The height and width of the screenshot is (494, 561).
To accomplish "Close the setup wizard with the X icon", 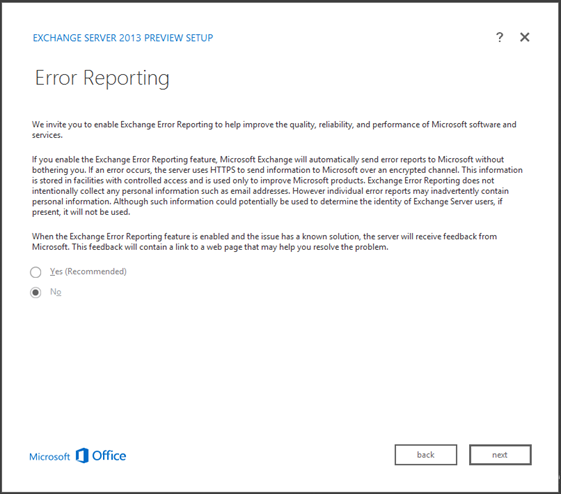I will click(x=525, y=37).
